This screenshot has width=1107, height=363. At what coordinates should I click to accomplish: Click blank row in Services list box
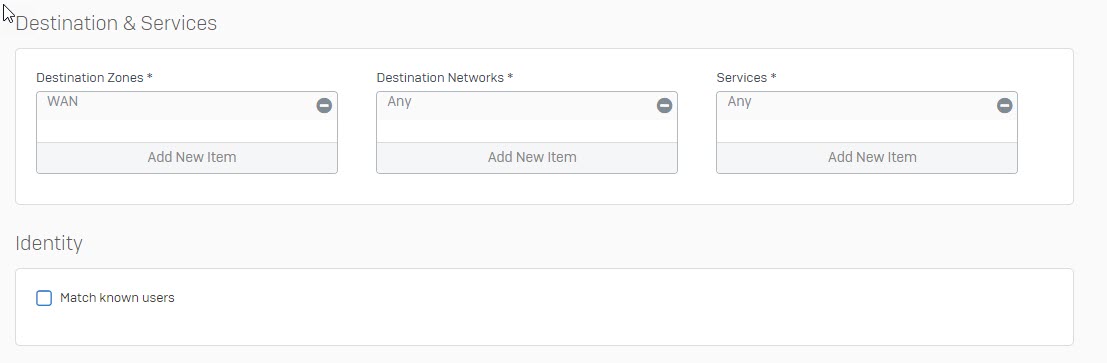(867, 131)
